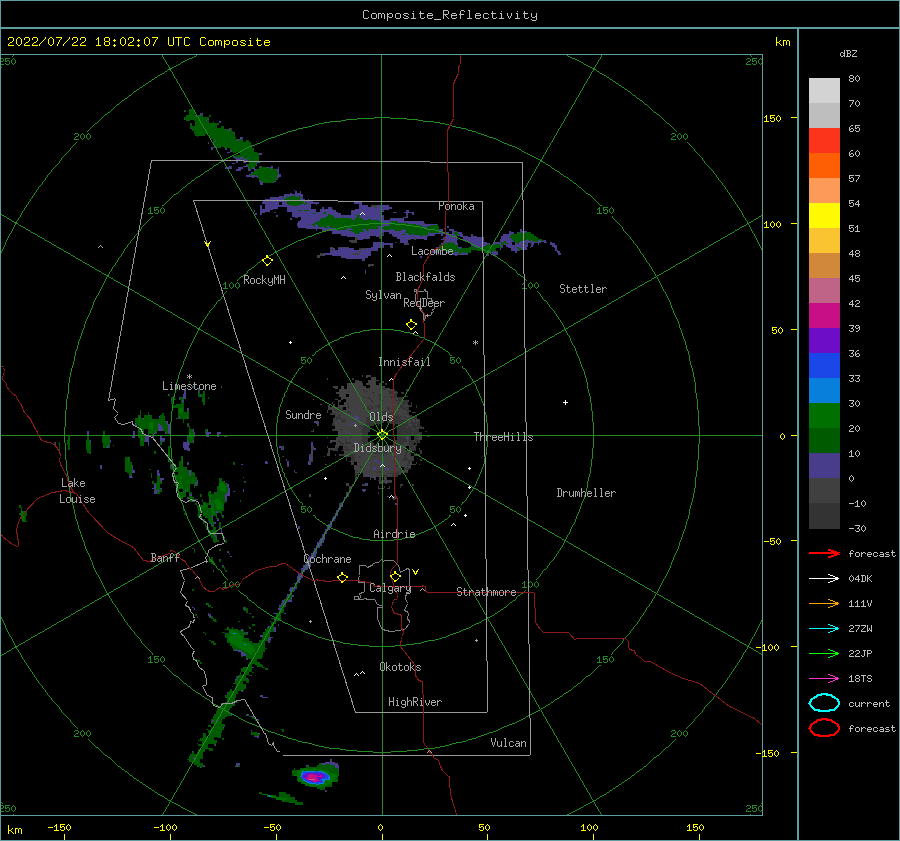The image size is (900, 841).
Task: Click the Lake Louise label
Action: tap(77, 491)
